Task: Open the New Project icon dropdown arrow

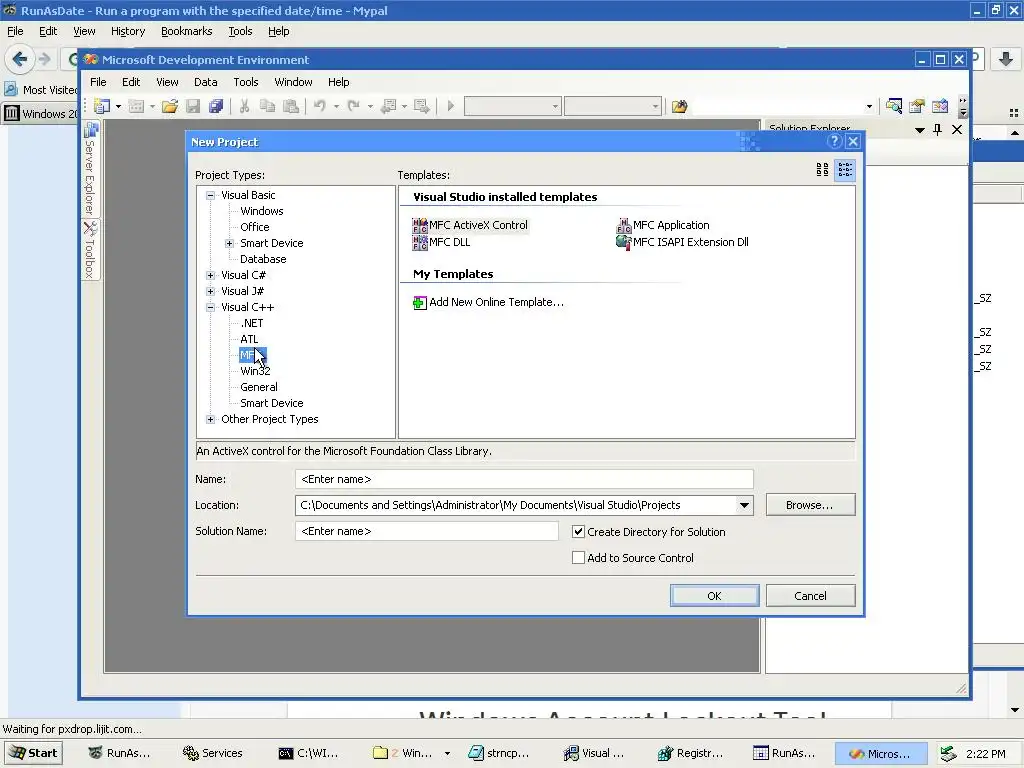Action: [118, 106]
